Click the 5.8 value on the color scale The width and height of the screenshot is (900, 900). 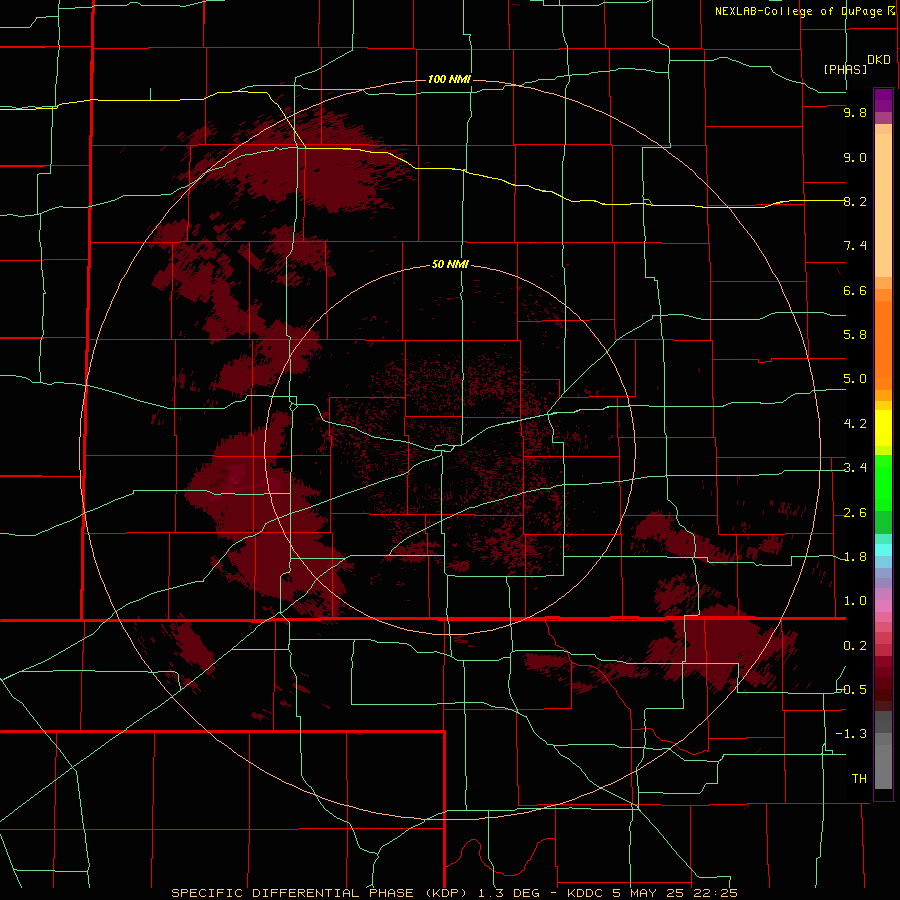[855, 335]
